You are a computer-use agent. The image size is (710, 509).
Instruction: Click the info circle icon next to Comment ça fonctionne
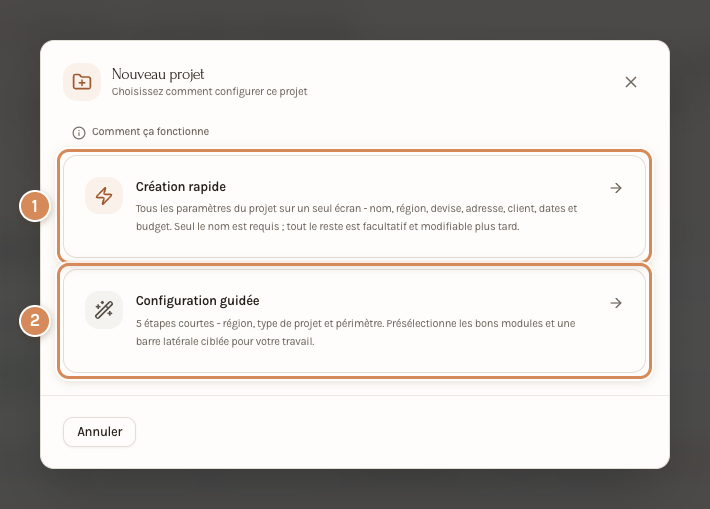pos(79,133)
